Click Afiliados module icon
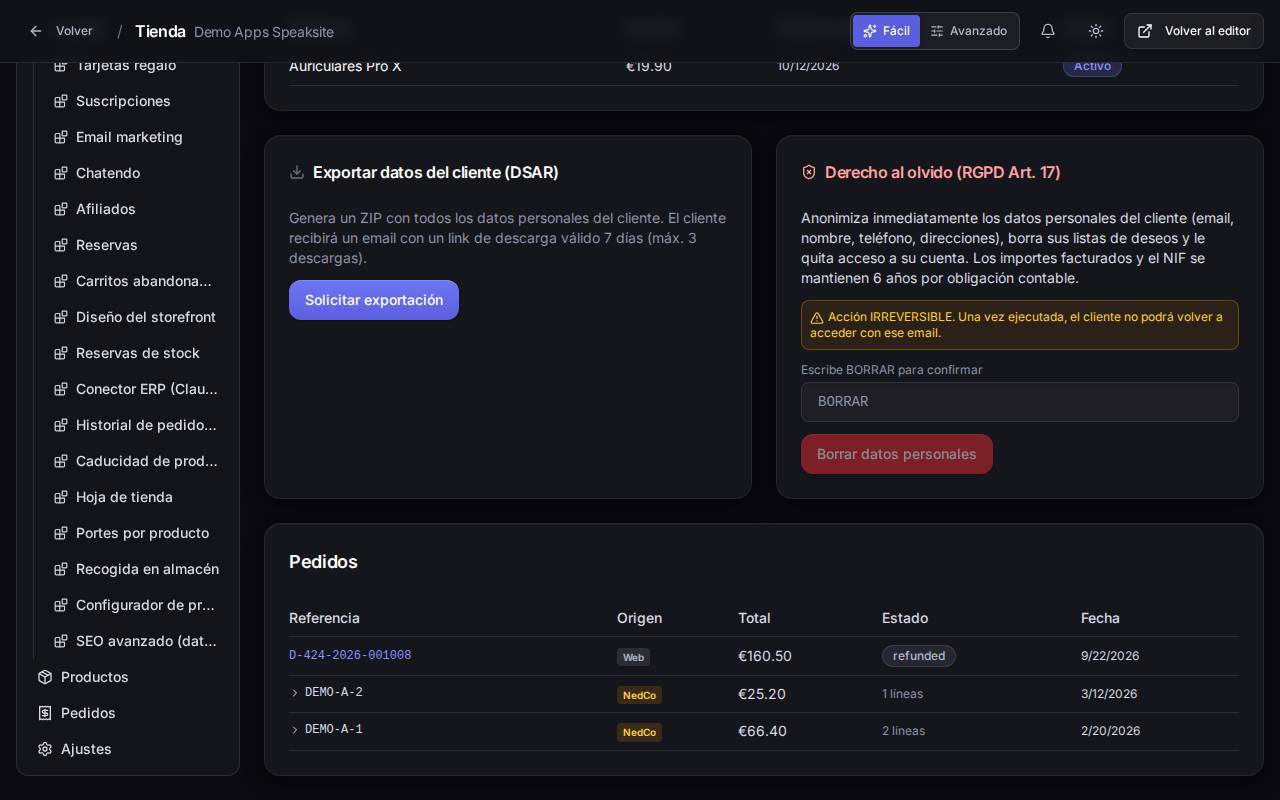This screenshot has width=1280, height=800. 61,209
